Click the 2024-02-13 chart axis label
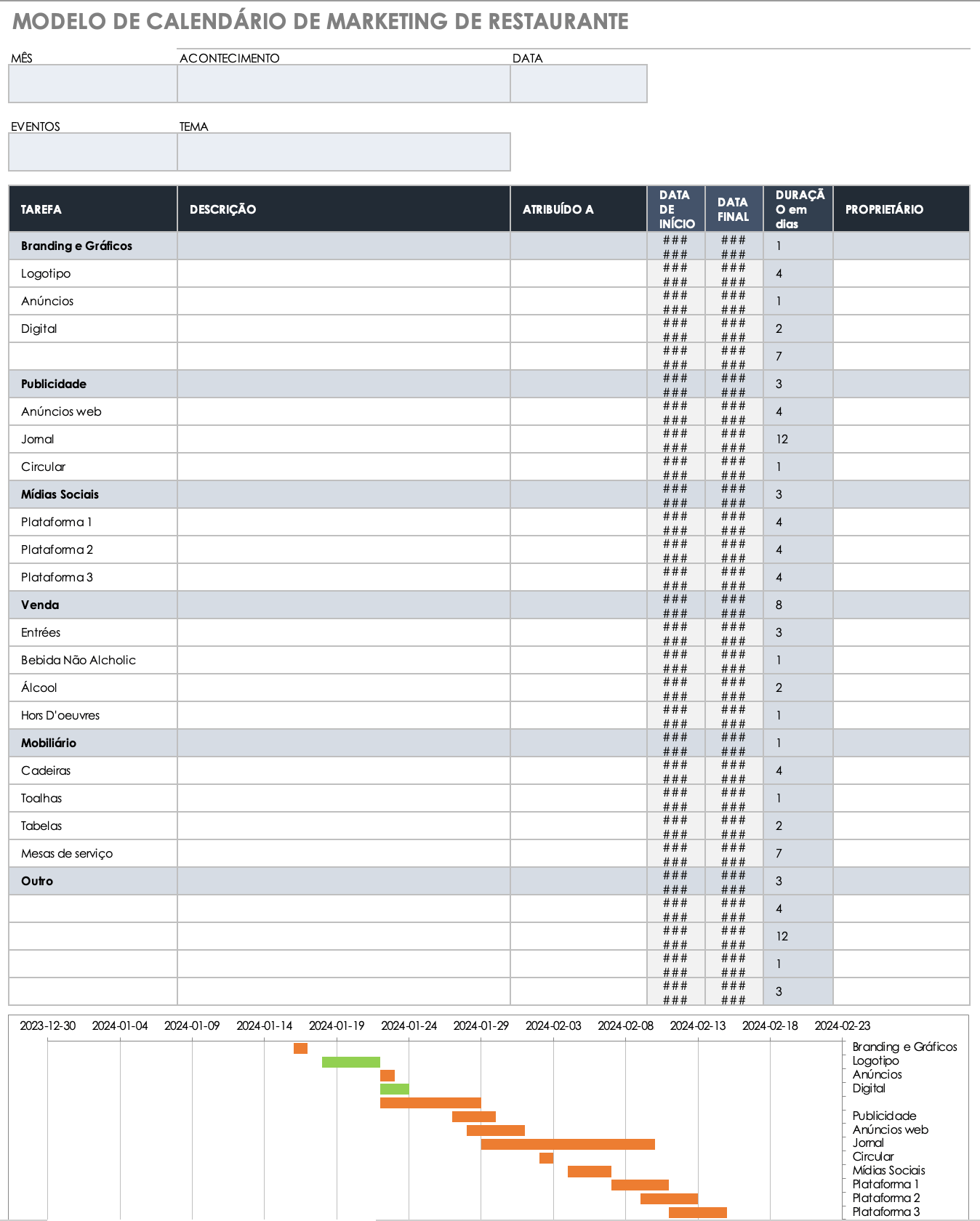The width and height of the screenshot is (980, 1221). point(698,1025)
